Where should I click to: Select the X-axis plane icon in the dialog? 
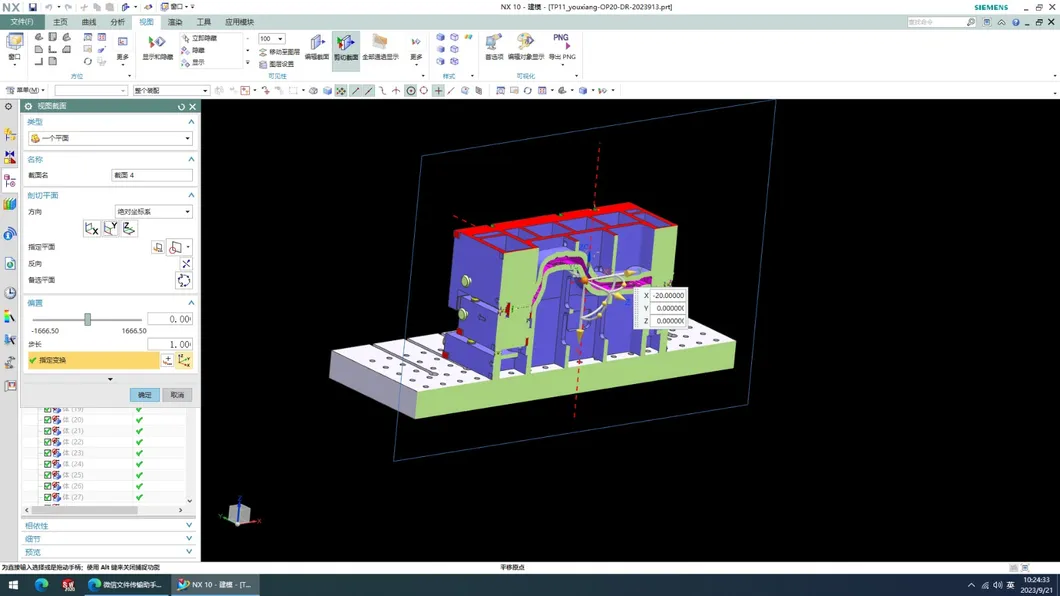(91, 229)
